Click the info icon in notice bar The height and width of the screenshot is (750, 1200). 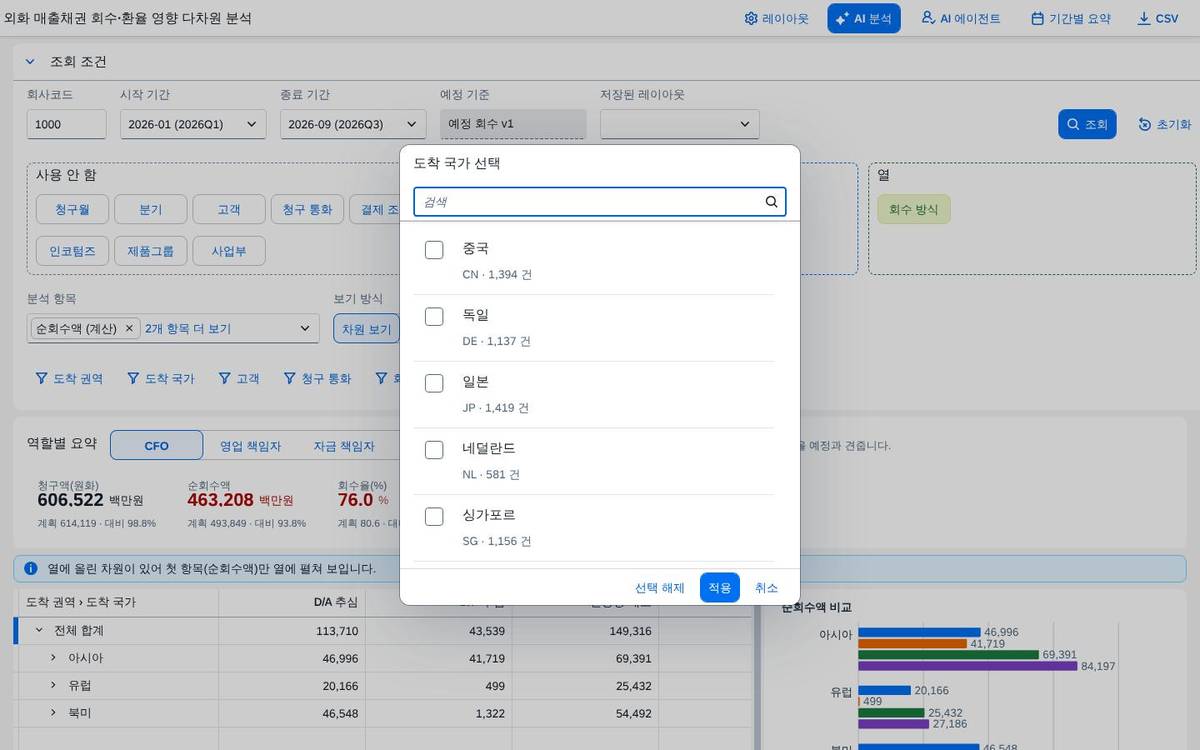click(x=31, y=569)
